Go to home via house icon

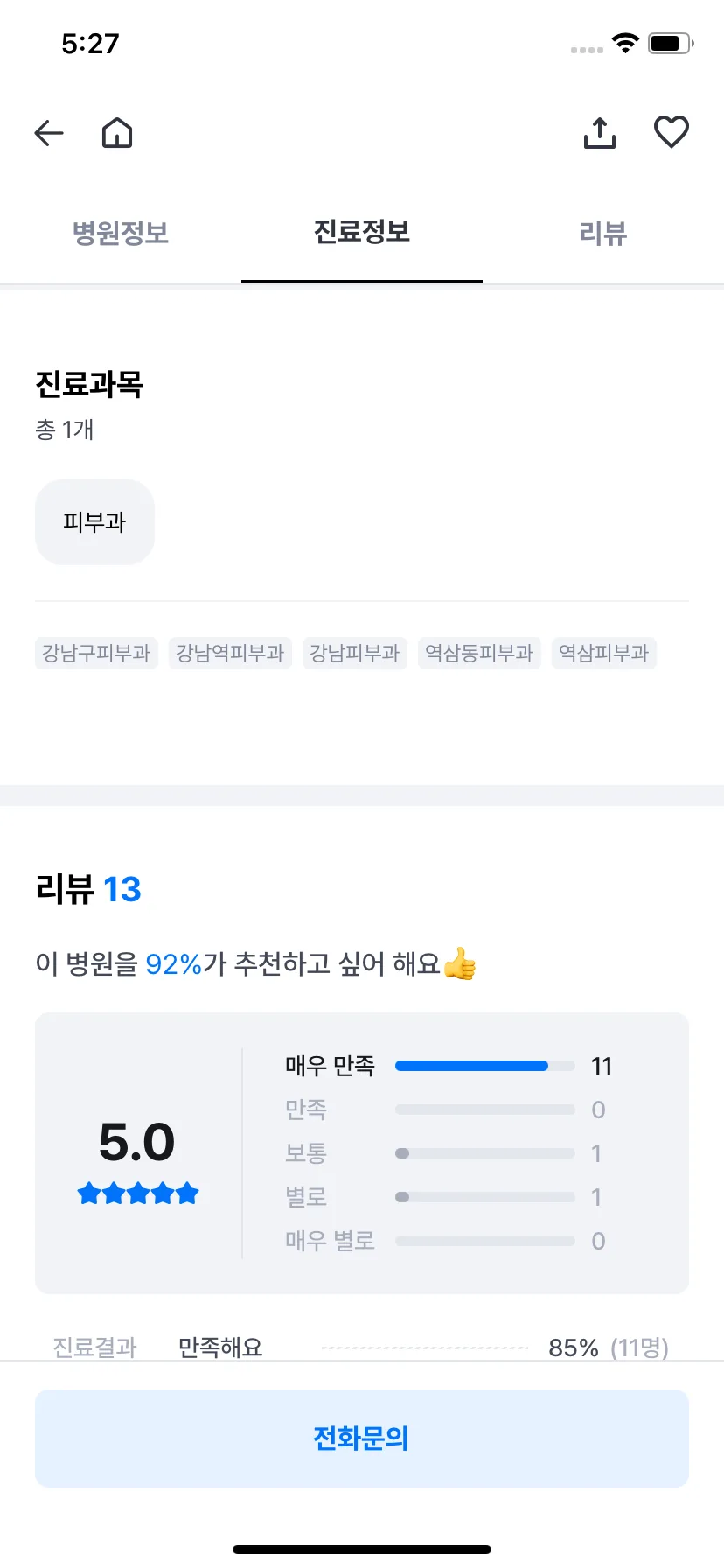117,133
